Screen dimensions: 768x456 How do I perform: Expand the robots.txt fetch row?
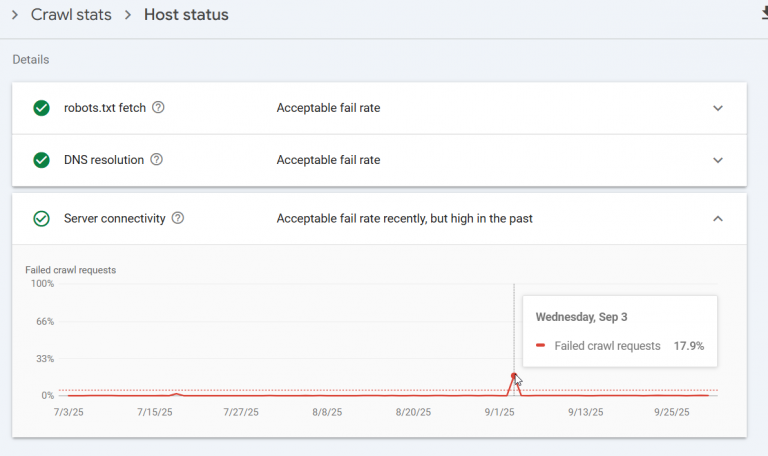tap(717, 108)
